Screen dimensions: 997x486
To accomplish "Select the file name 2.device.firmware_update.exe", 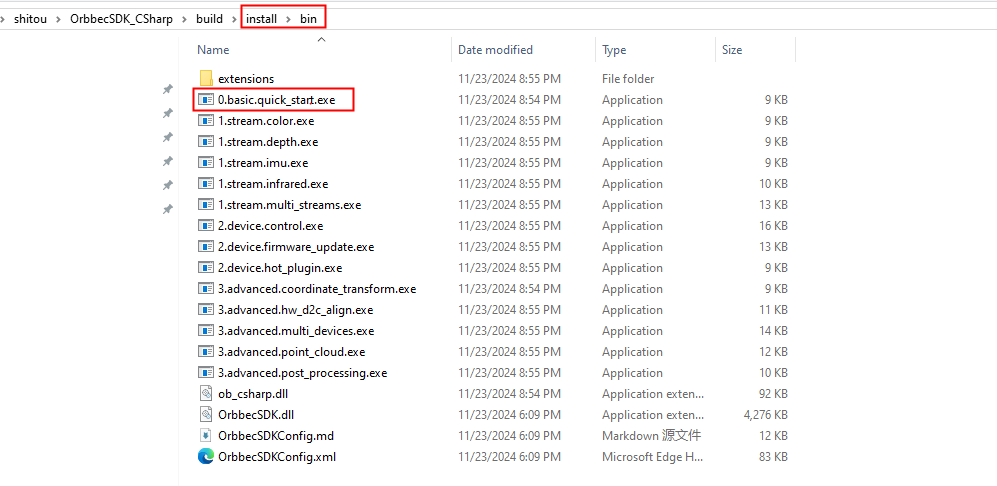I will (x=296, y=246).
